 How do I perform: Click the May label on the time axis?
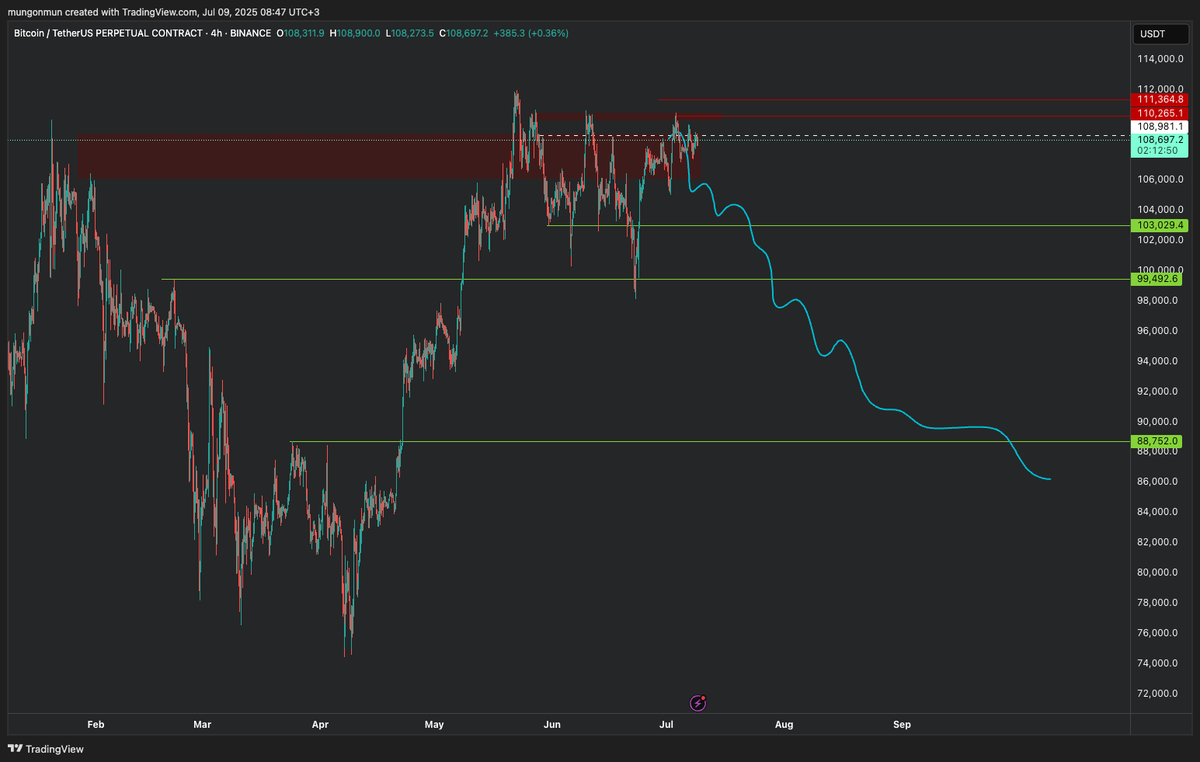coord(433,722)
